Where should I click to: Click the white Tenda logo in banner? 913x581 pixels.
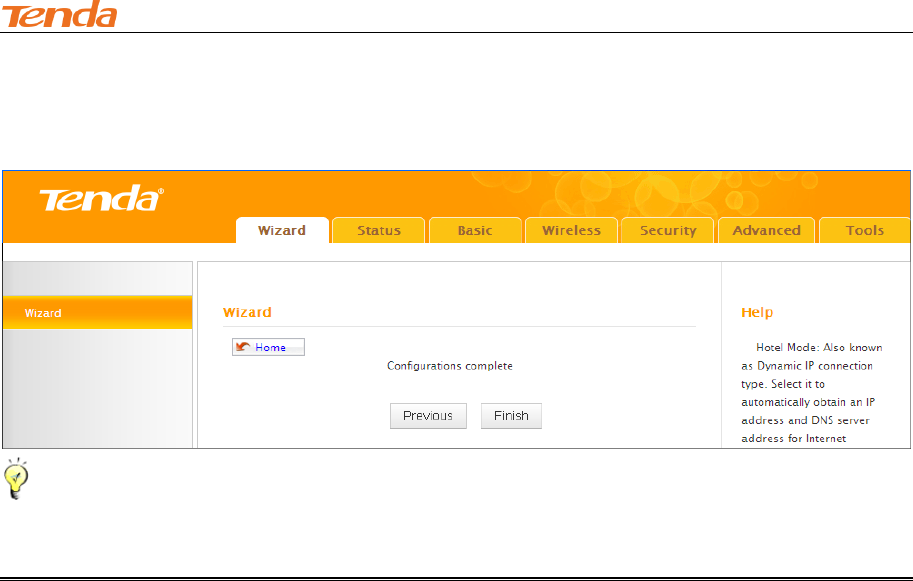[x=101, y=198]
